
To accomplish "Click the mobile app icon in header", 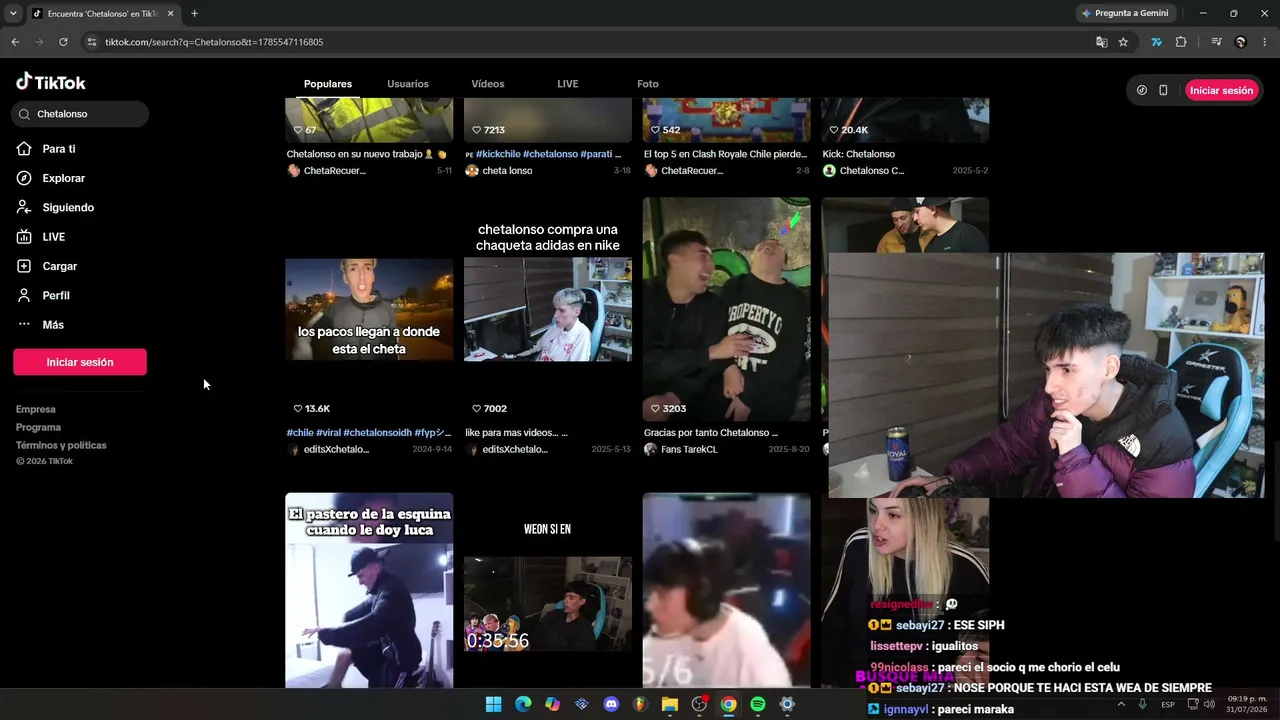I will pos(1163,90).
